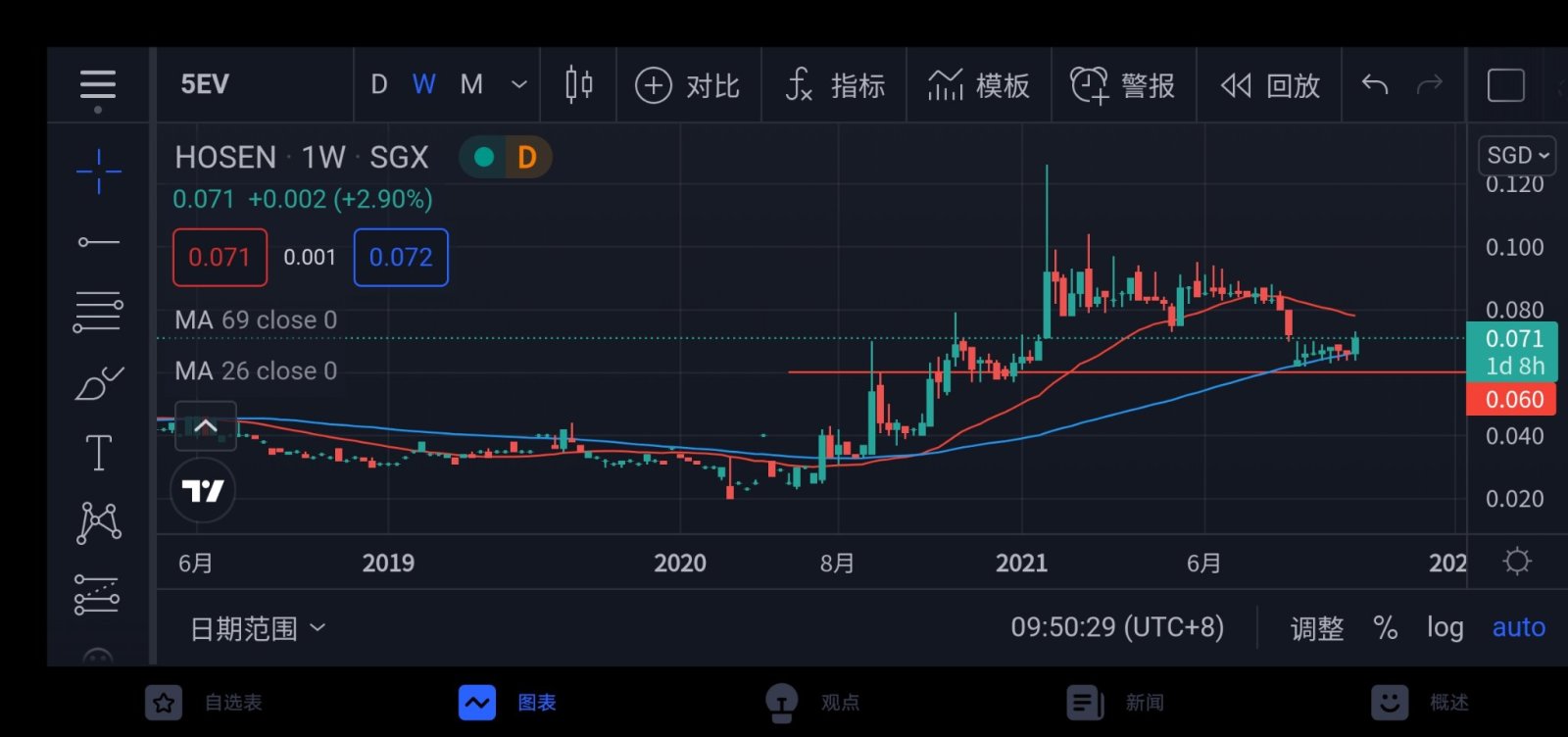Screen dimensions: 1568x737
Task: Open the 新闻 news tab
Action: pyautogui.click(x=1115, y=703)
